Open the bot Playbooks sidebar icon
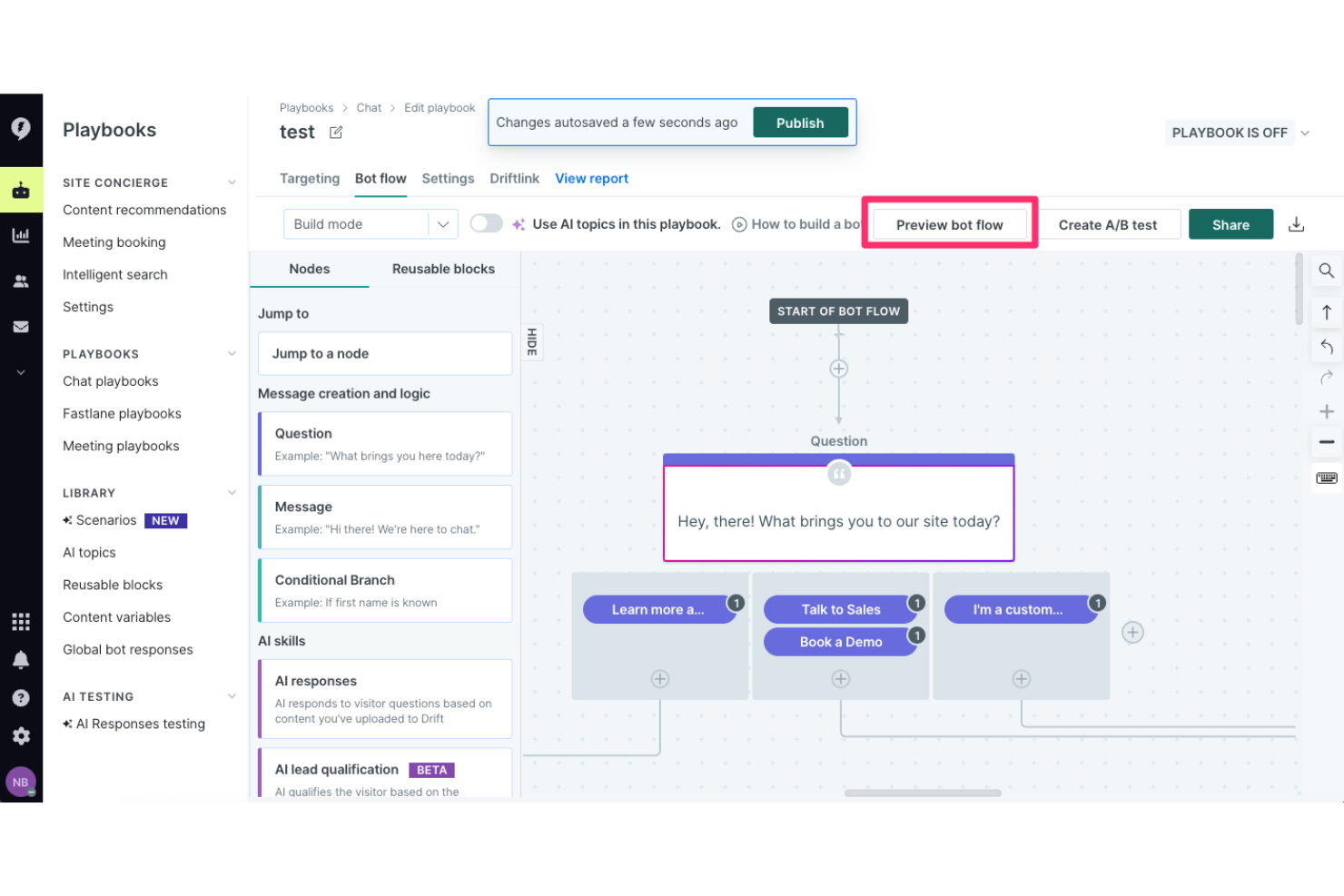Screen dimensions: 1344x896 (21, 190)
